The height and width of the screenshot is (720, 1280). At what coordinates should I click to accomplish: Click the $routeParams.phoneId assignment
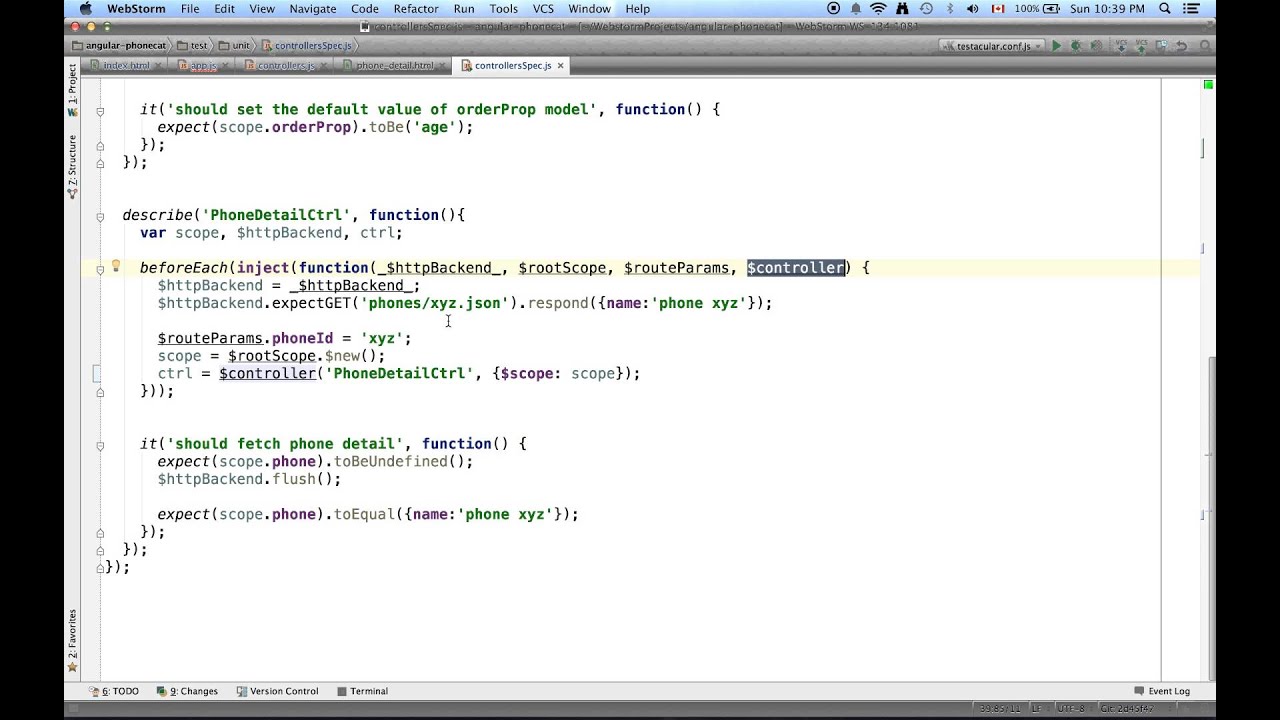284,338
